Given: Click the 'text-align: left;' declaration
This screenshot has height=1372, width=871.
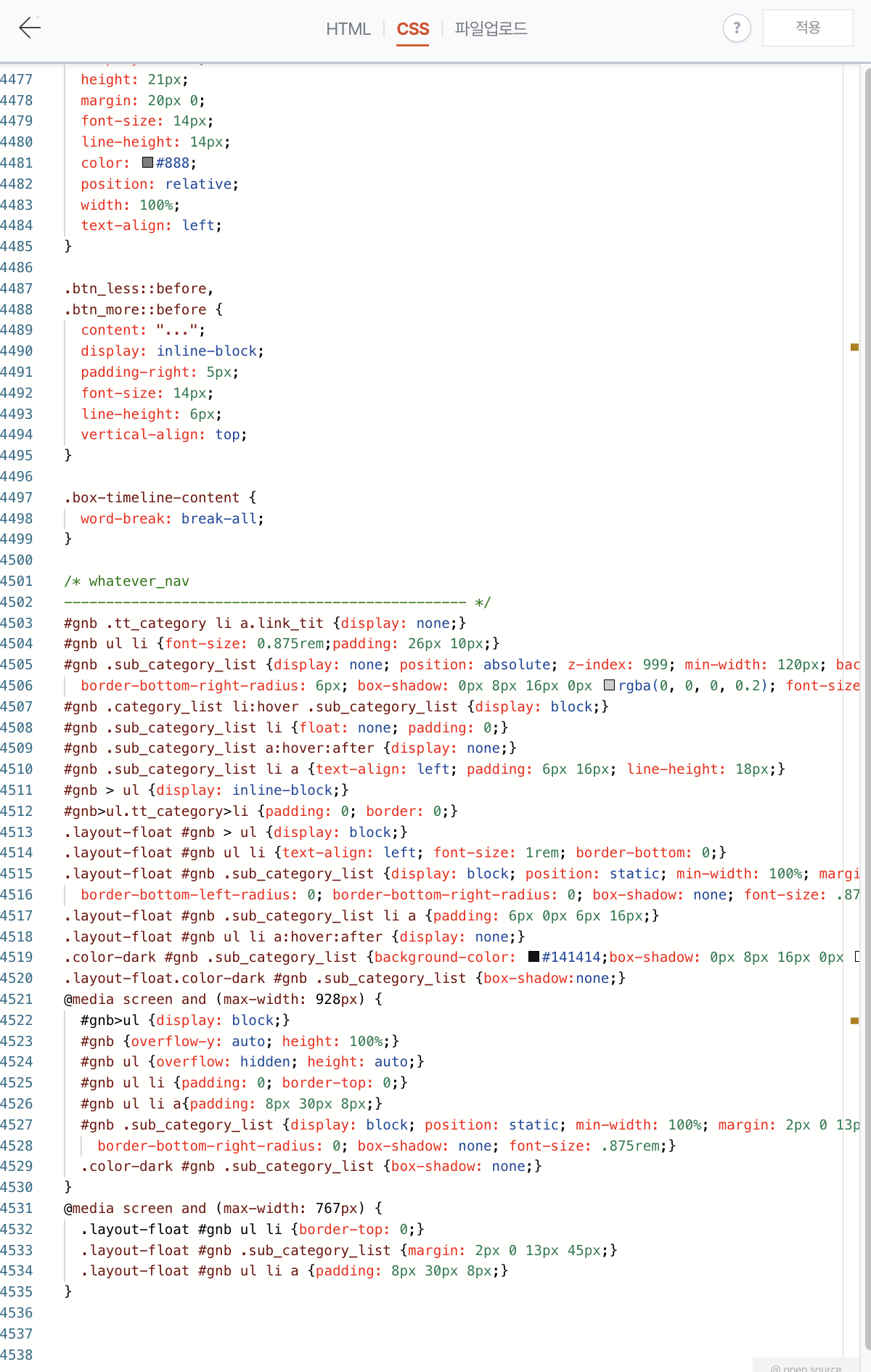Looking at the screenshot, I should [151, 225].
